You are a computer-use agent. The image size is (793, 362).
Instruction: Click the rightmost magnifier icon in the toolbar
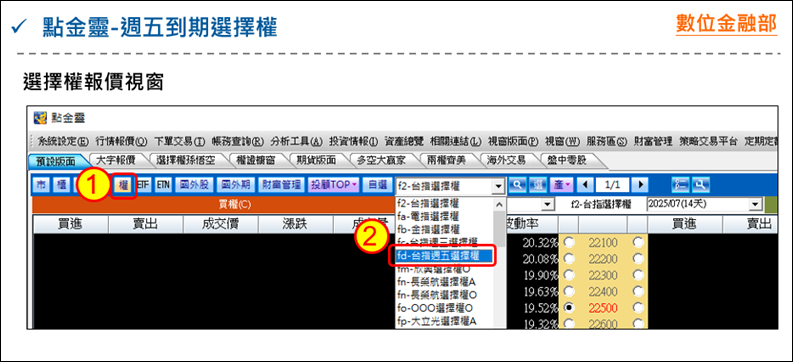click(700, 186)
